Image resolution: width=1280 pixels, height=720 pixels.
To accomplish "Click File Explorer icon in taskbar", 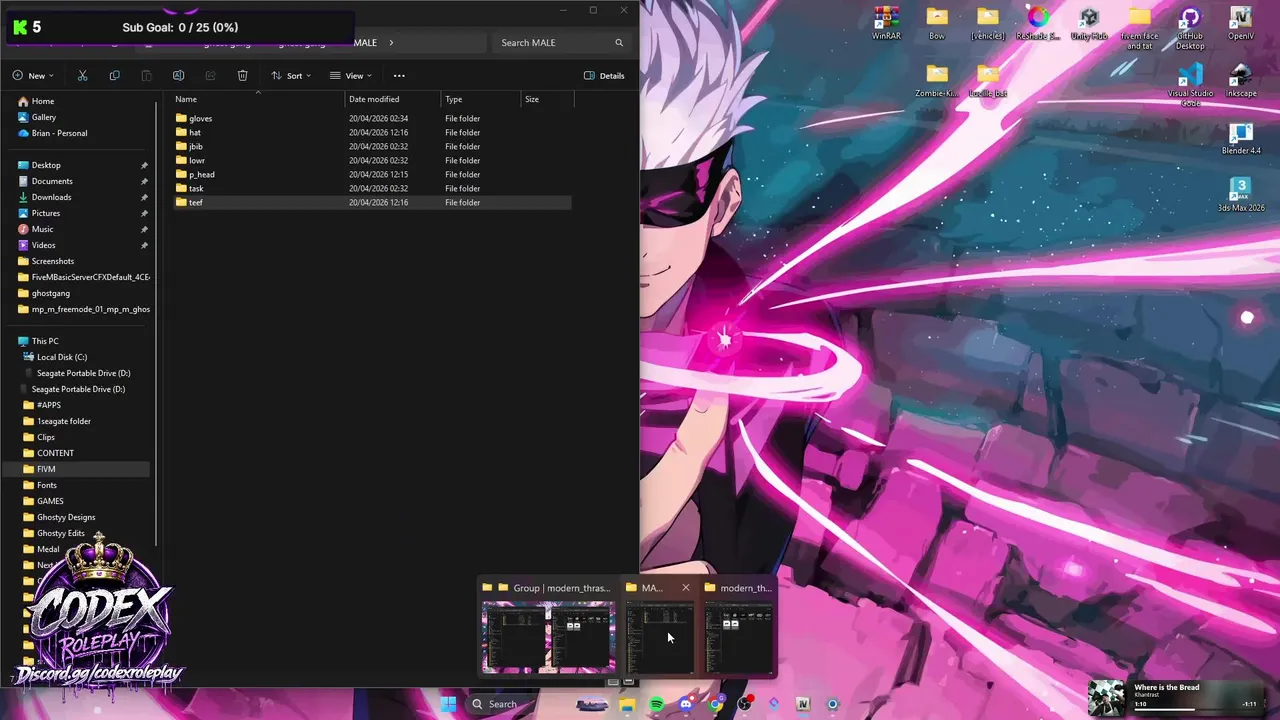I will point(627,704).
